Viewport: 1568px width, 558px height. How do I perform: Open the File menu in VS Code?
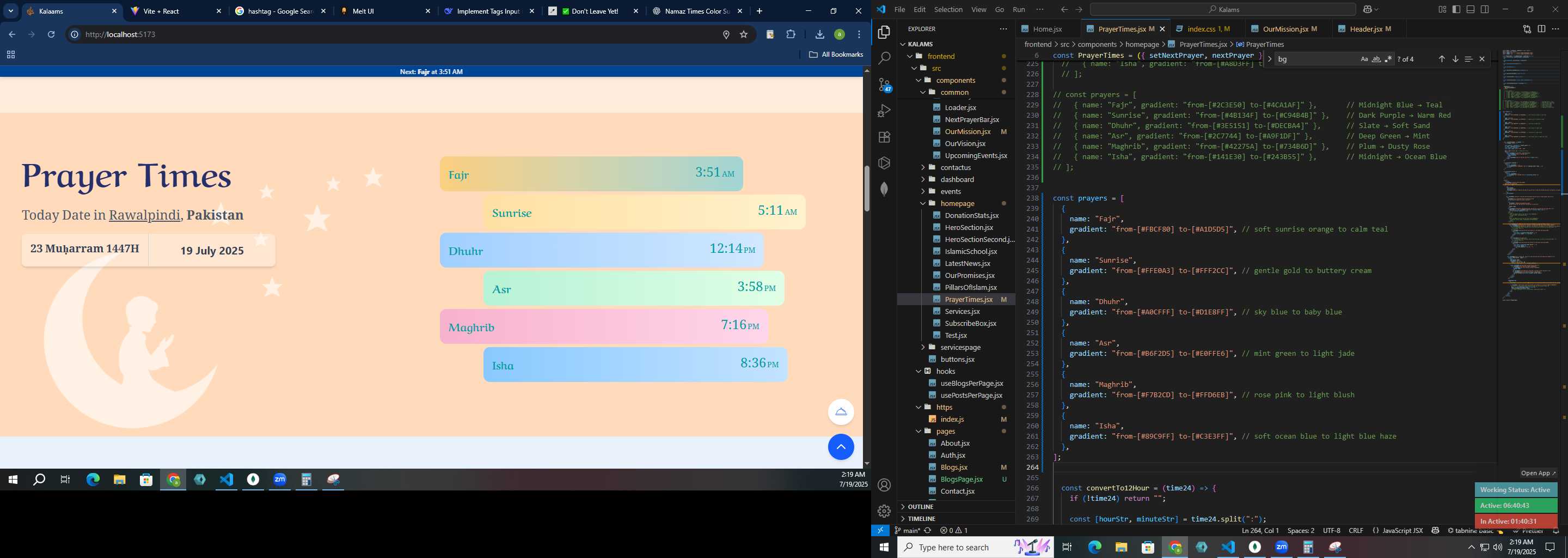coord(899,10)
